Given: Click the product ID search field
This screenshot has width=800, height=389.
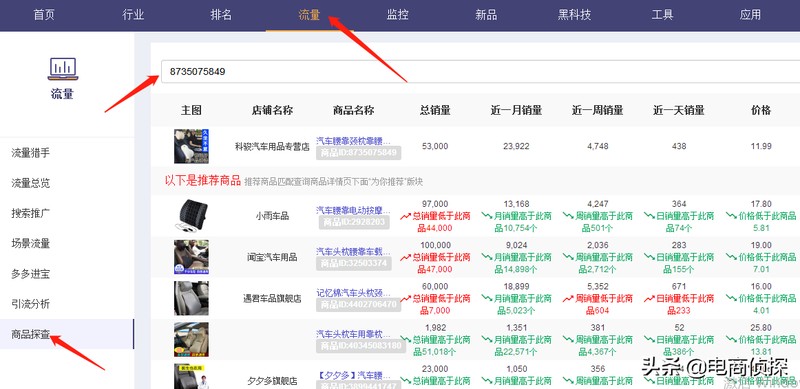Looking at the screenshot, I should (x=480, y=71).
